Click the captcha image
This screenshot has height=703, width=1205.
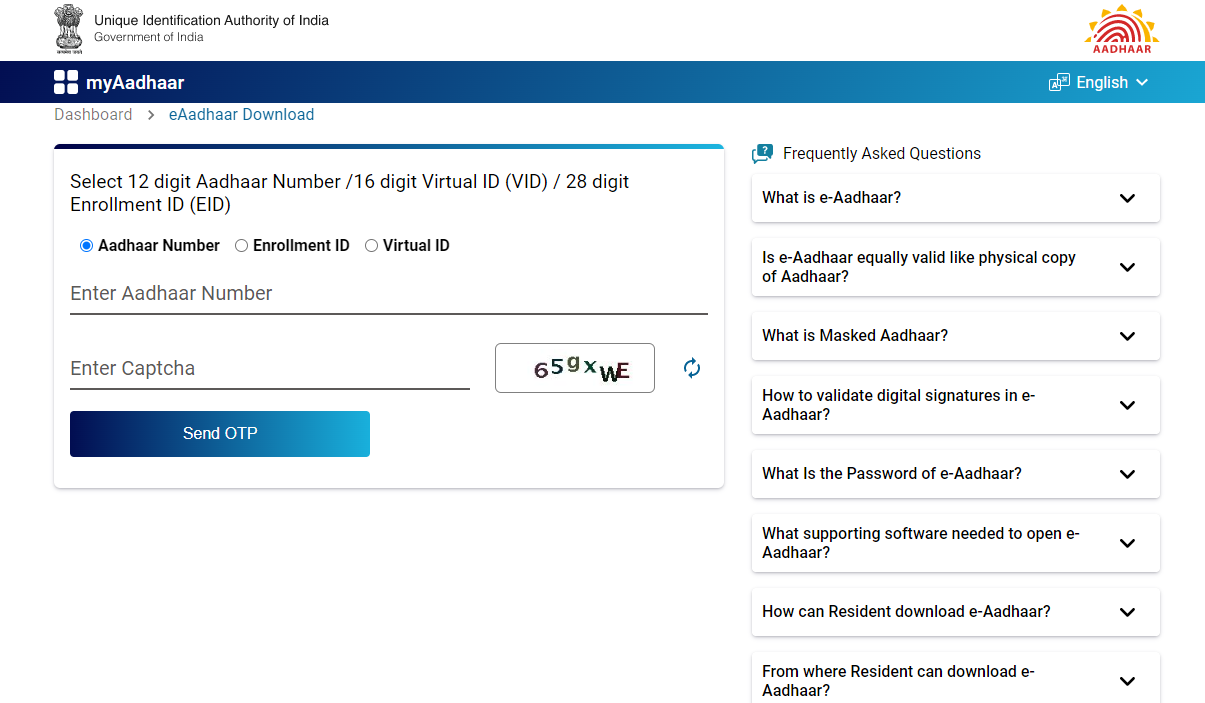point(575,368)
